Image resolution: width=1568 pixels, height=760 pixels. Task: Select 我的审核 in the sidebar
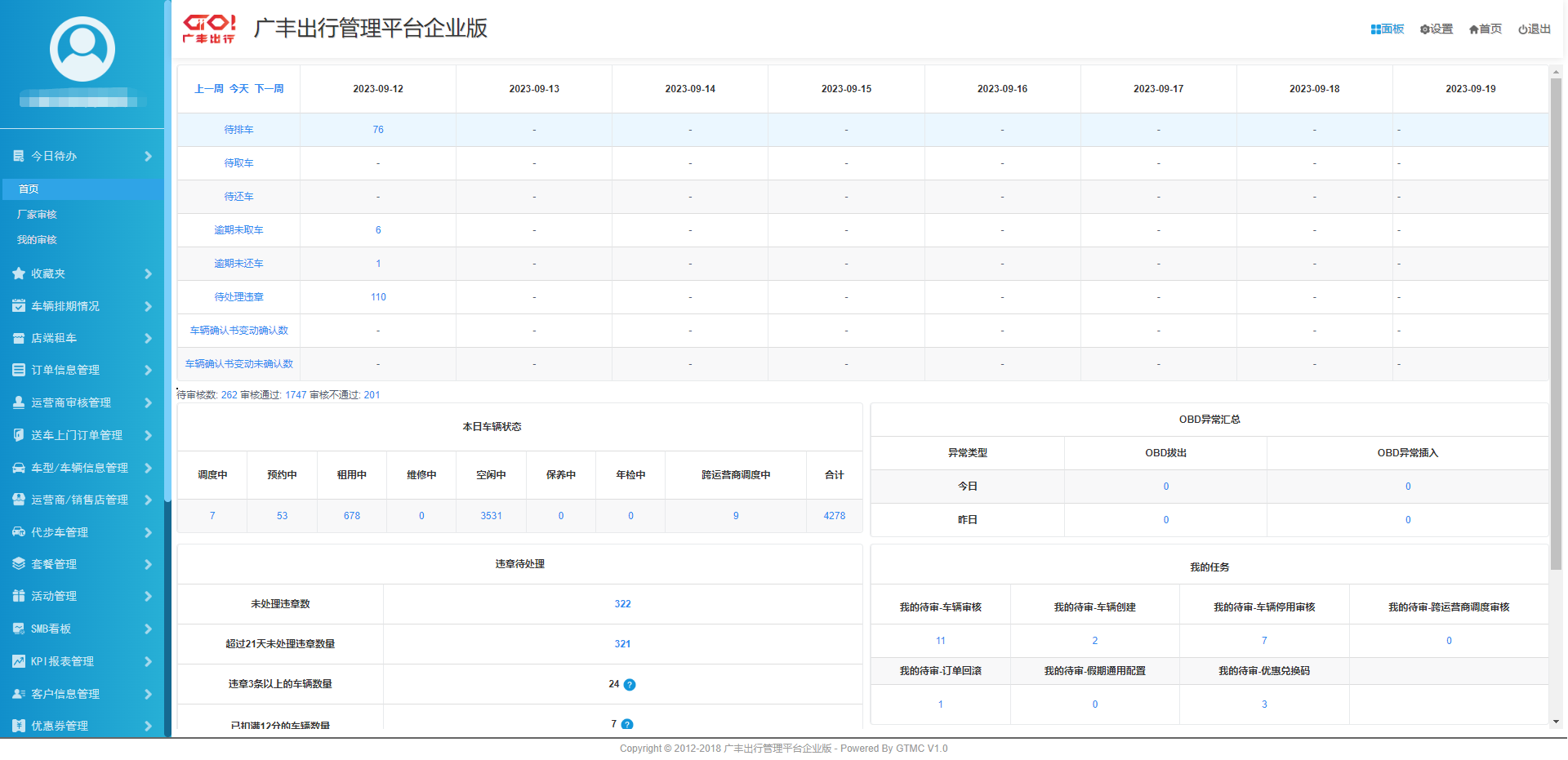point(37,240)
